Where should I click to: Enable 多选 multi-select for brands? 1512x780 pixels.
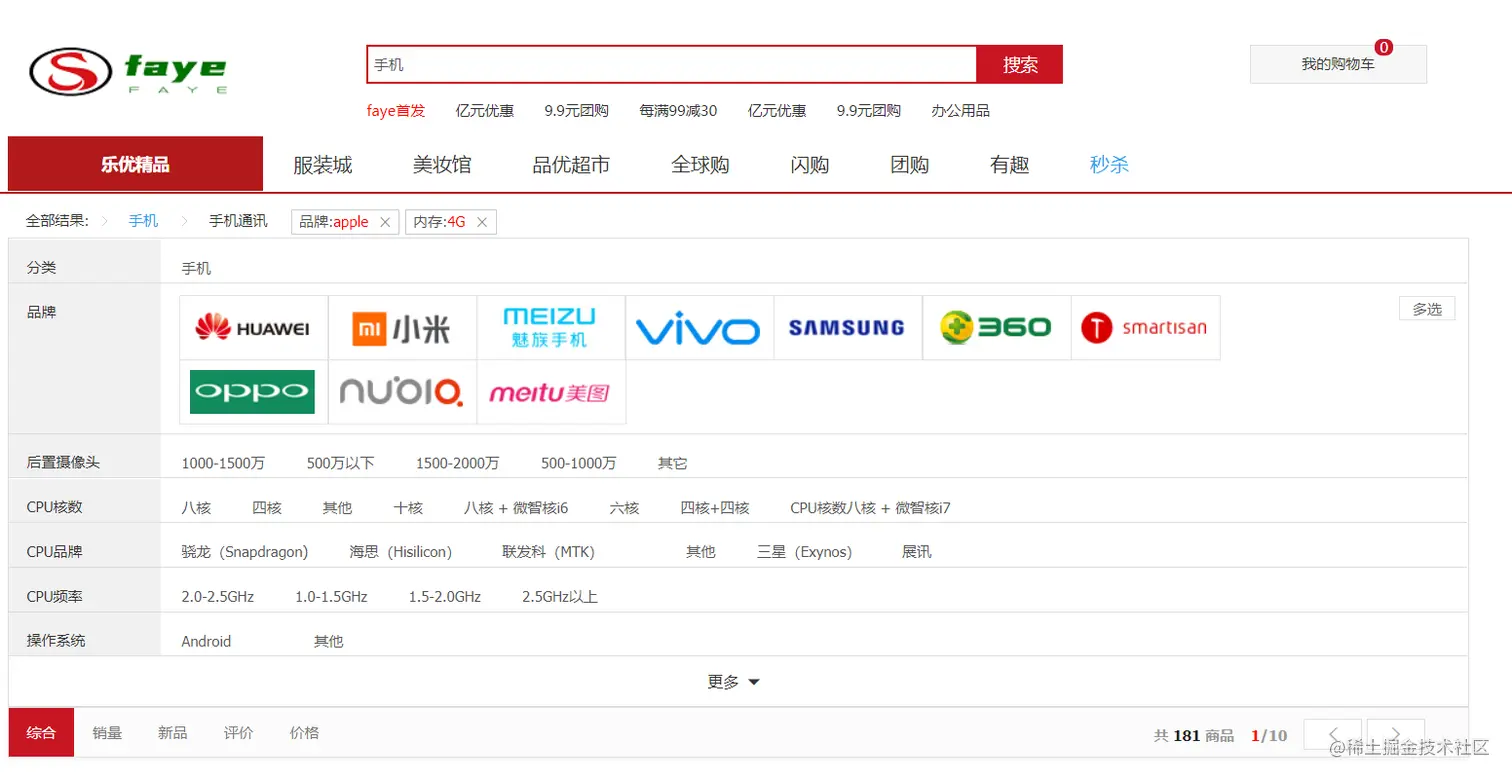[x=1427, y=309]
